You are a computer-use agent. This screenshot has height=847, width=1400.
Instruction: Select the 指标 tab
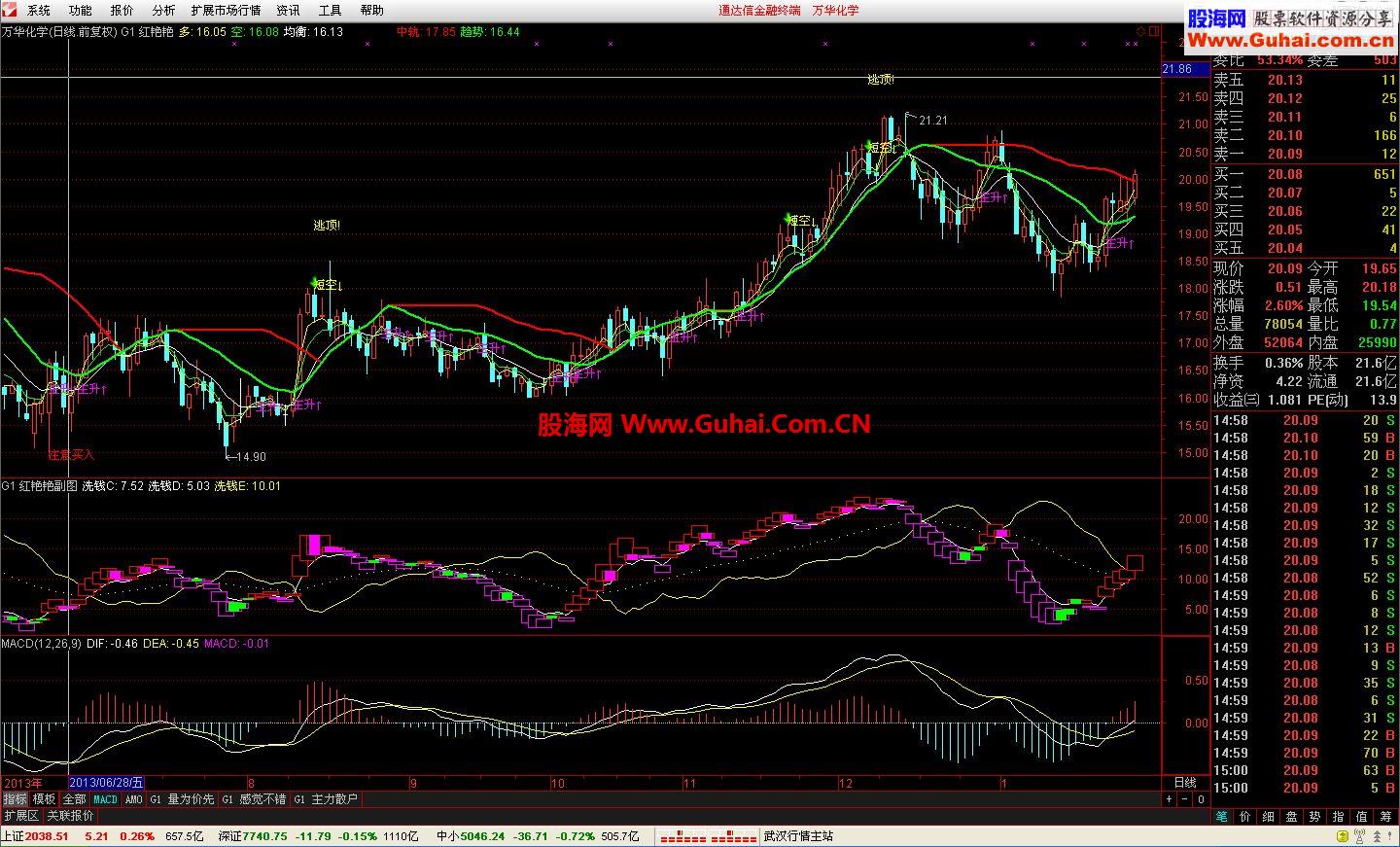tap(15, 799)
